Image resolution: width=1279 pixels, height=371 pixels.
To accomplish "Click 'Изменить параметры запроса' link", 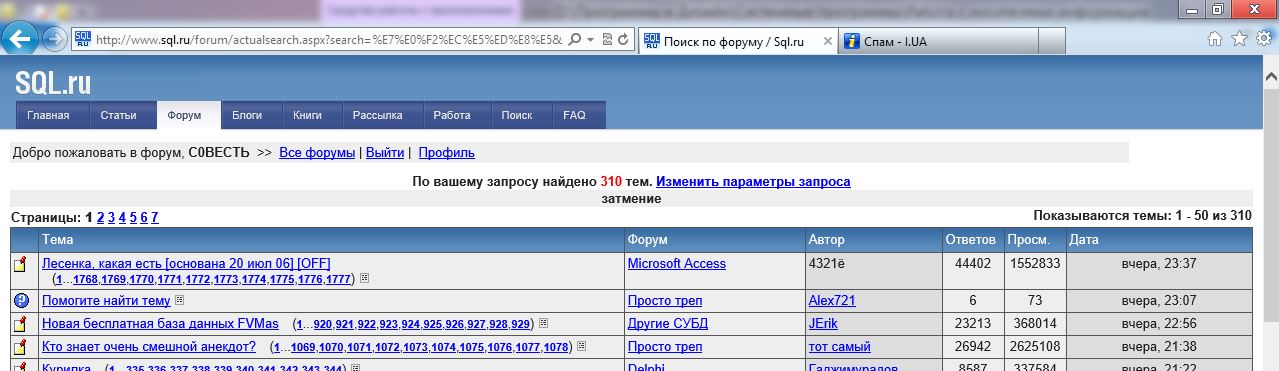I will (x=753, y=182).
